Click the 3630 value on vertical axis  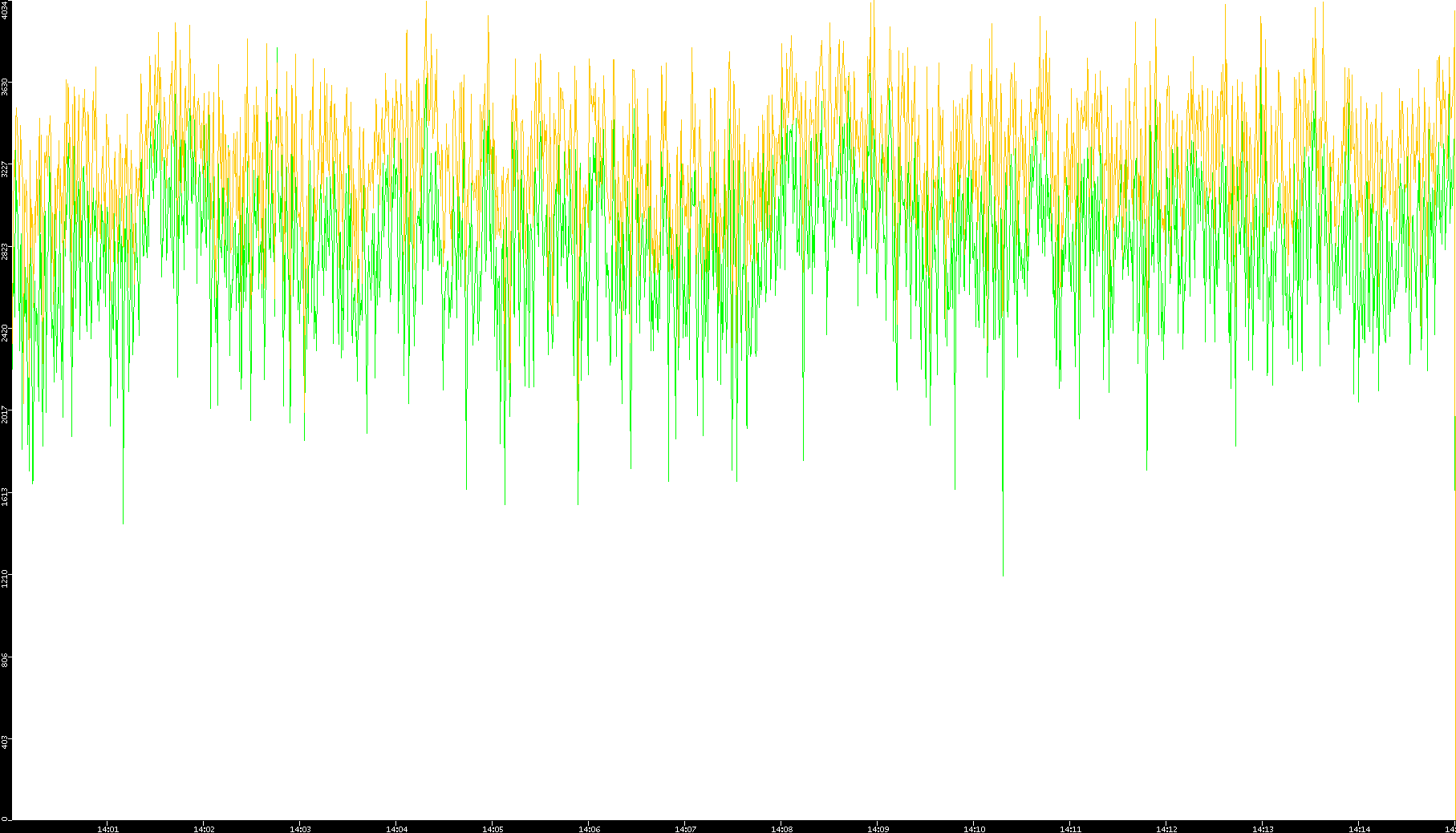click(x=5, y=87)
